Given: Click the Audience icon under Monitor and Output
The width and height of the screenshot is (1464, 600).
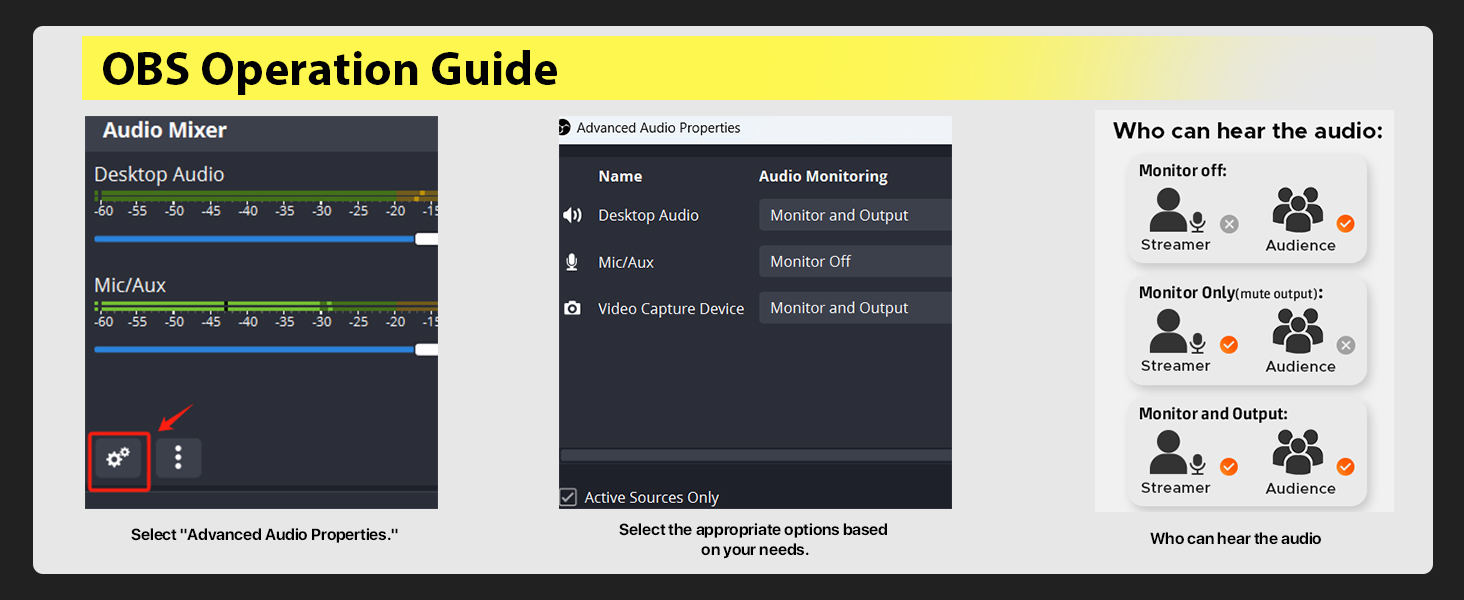Looking at the screenshot, I should click(x=1297, y=453).
